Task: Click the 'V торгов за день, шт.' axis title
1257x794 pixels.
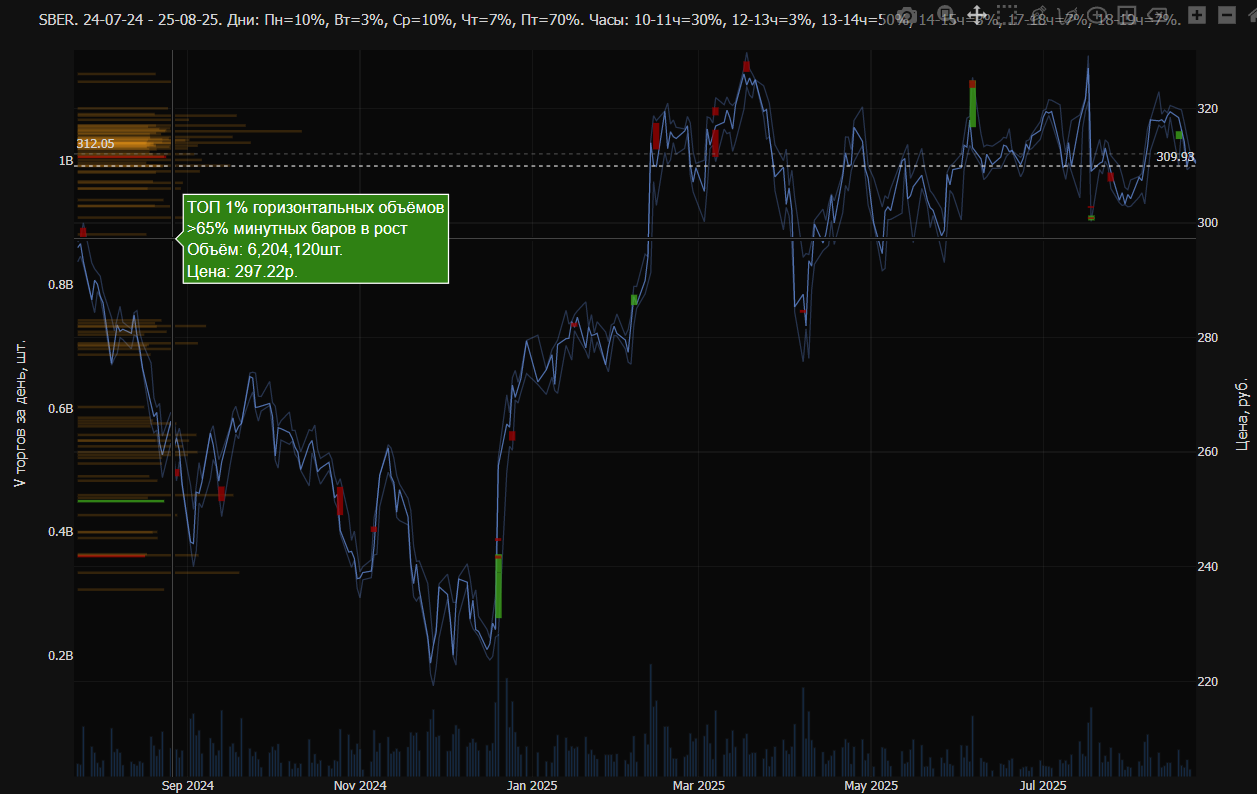Action: [x=19, y=414]
